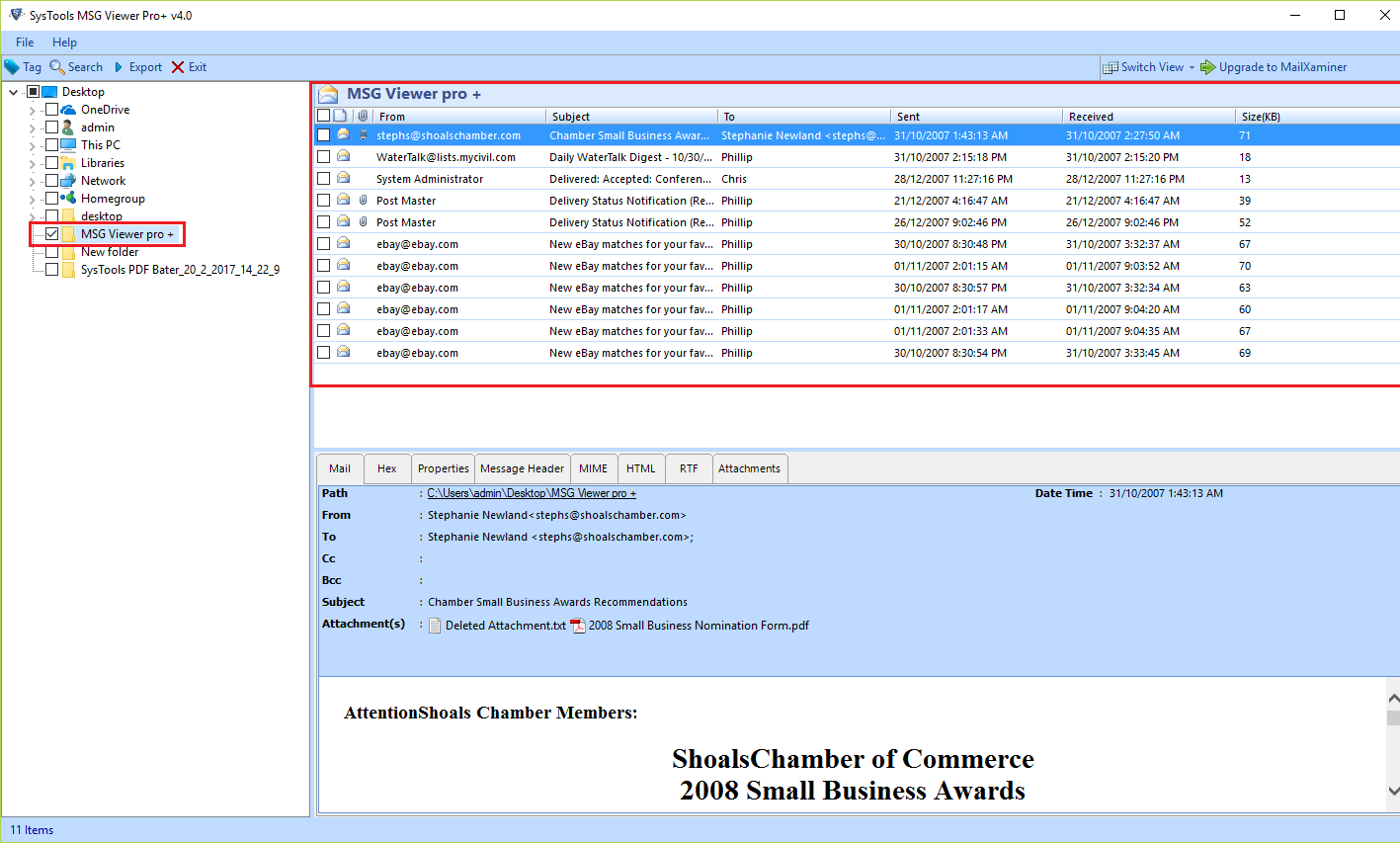The height and width of the screenshot is (843, 1400).
Task: Switch to the Properties tab
Action: pyautogui.click(x=443, y=468)
